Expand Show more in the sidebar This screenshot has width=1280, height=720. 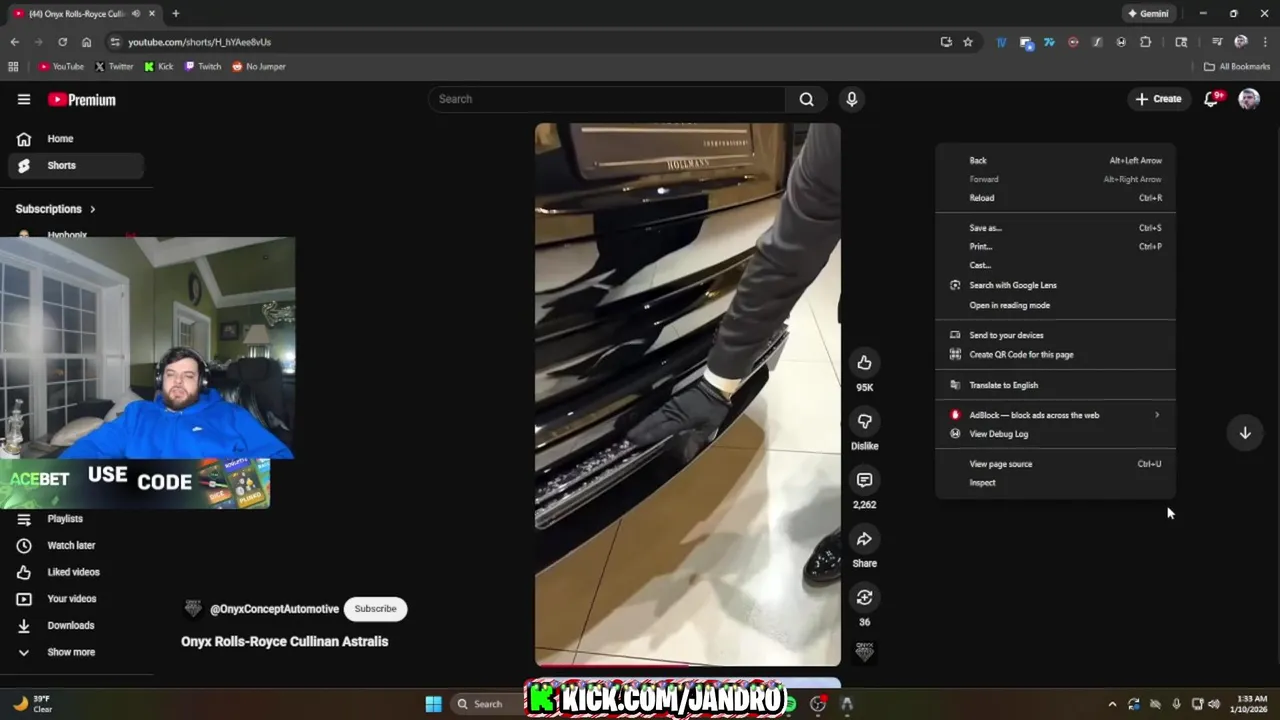pyautogui.click(x=76, y=652)
